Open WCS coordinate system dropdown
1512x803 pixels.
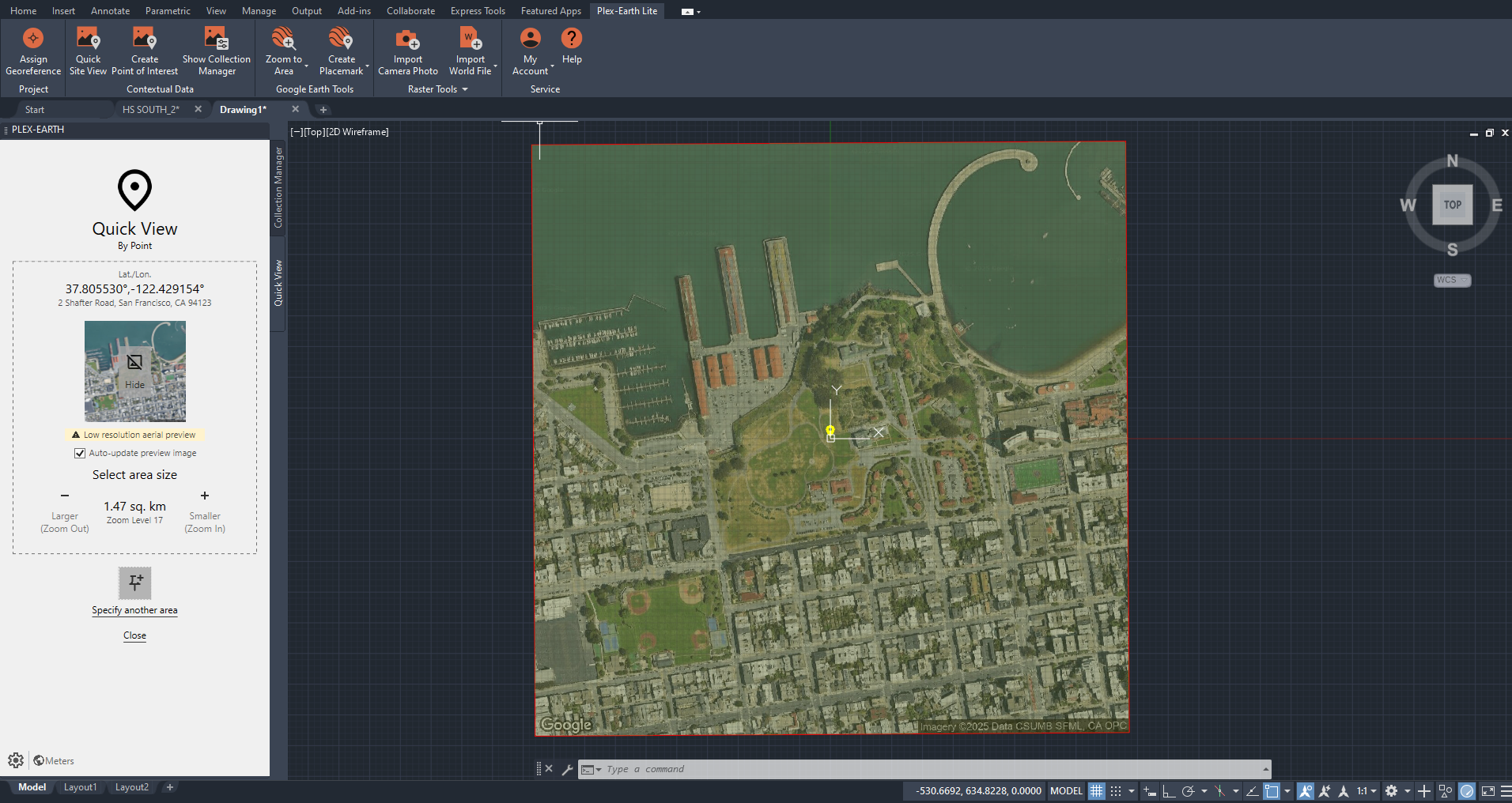[1453, 280]
